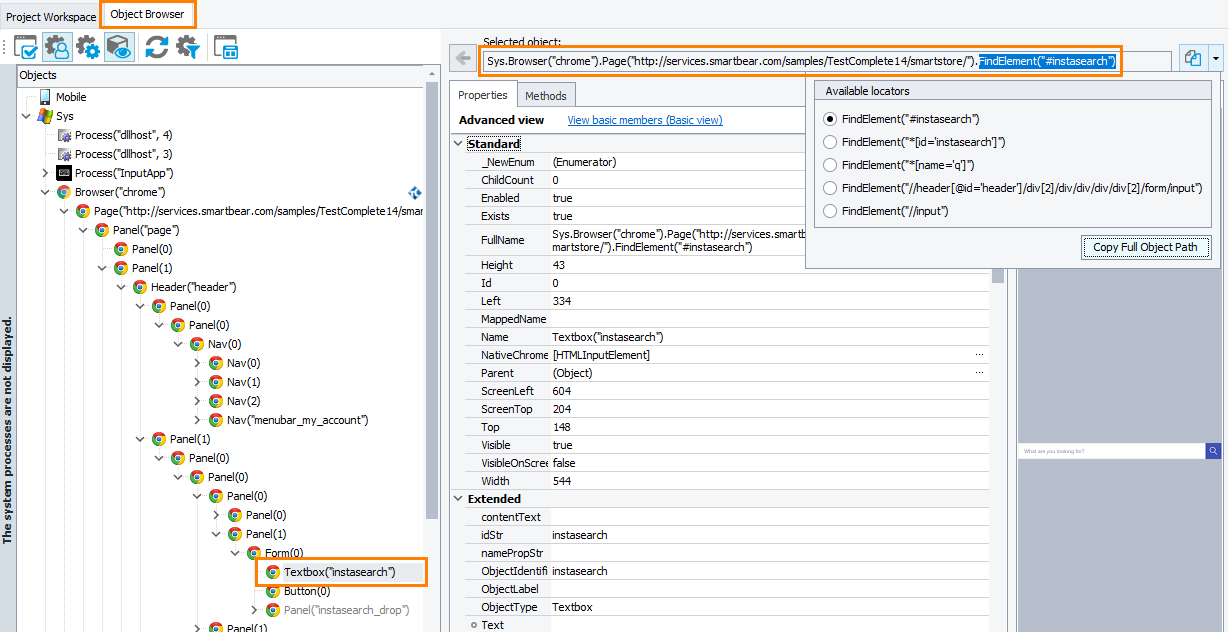Switch to the Methods tab
The width and height of the screenshot is (1228, 632).
click(546, 94)
